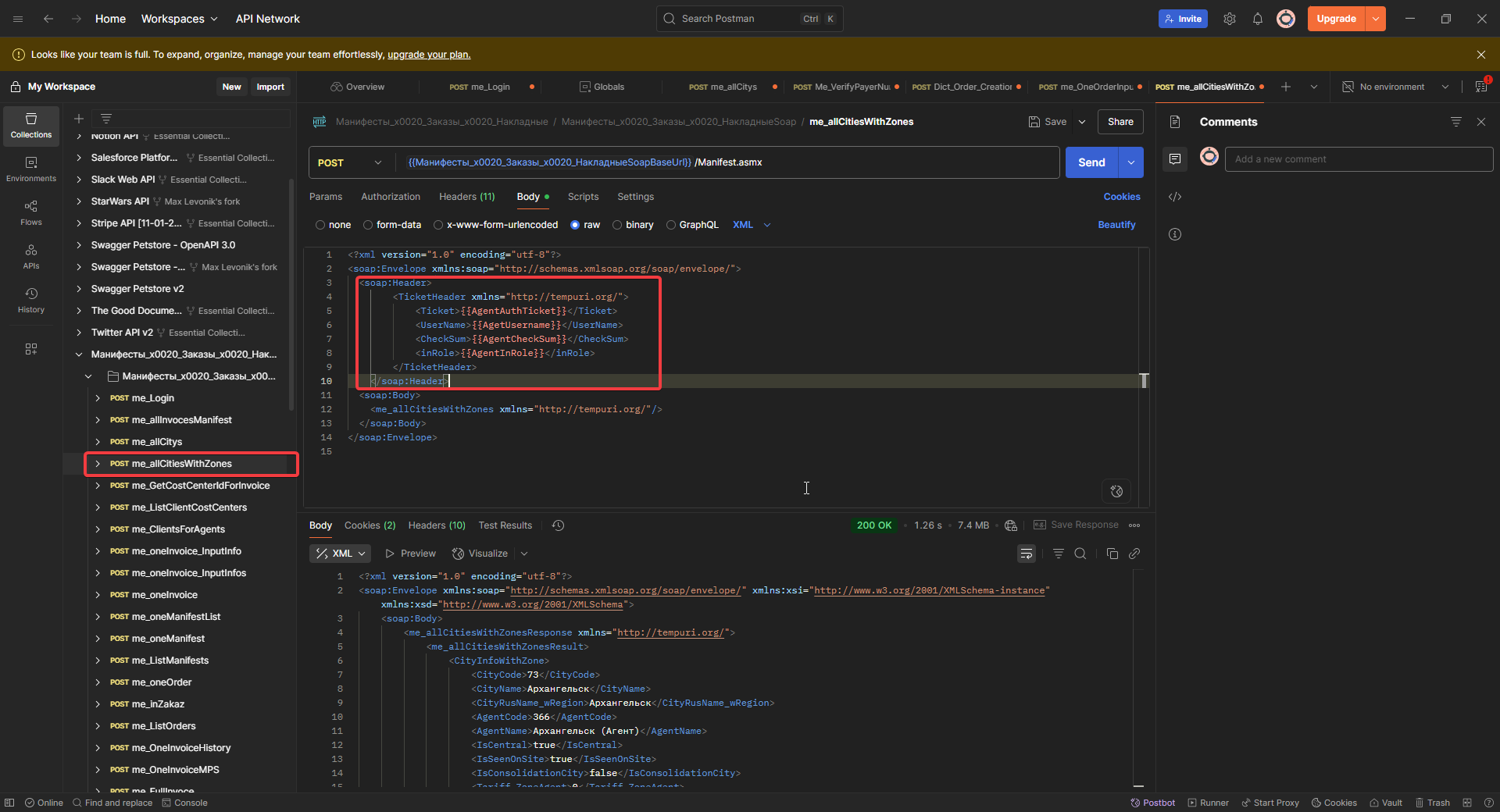Click the Send button

pos(1092,162)
